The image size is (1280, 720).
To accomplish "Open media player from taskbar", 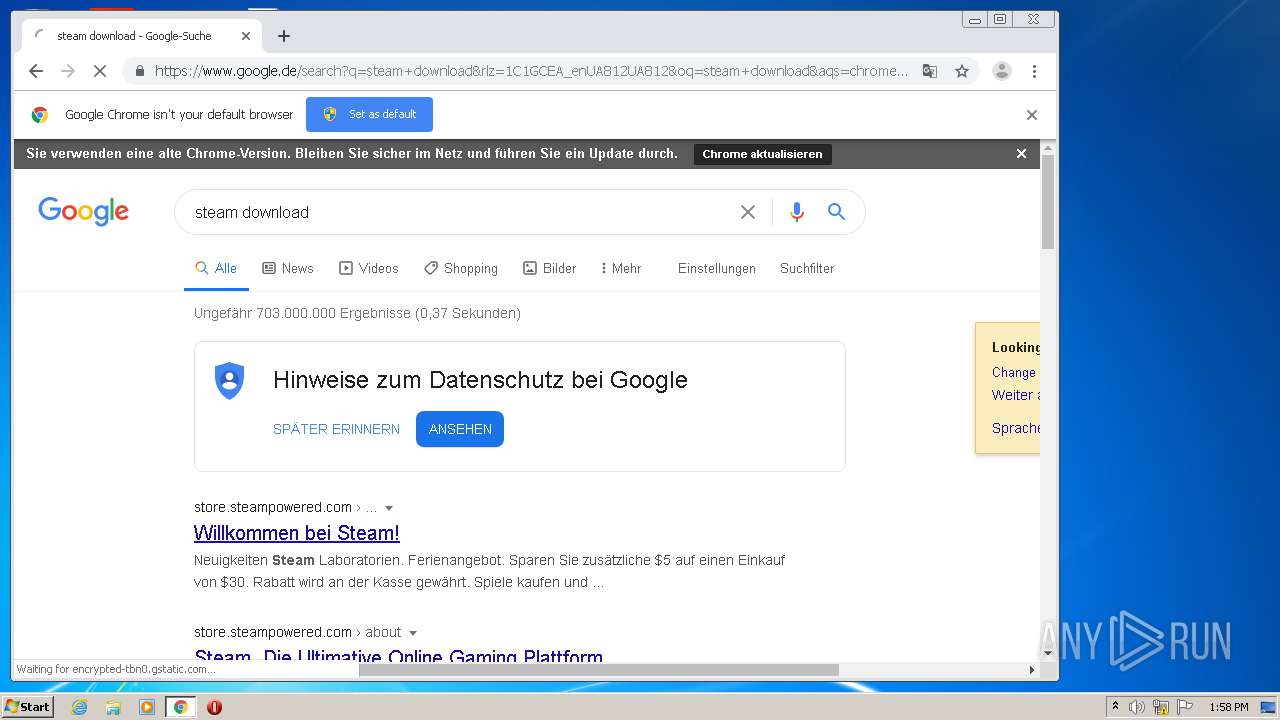I will pos(147,707).
